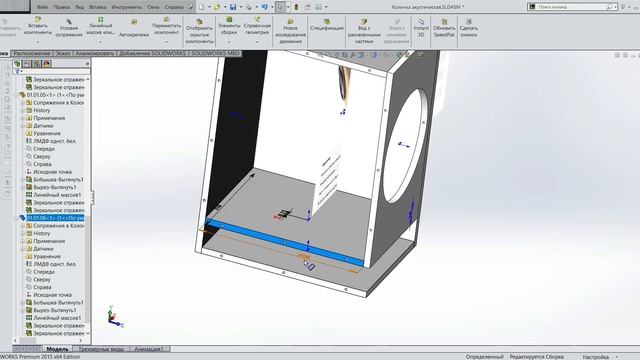The width and height of the screenshot is (640, 360).
Task: Switch to Добавления SOLIDWORKS tab
Action: pos(153,53)
